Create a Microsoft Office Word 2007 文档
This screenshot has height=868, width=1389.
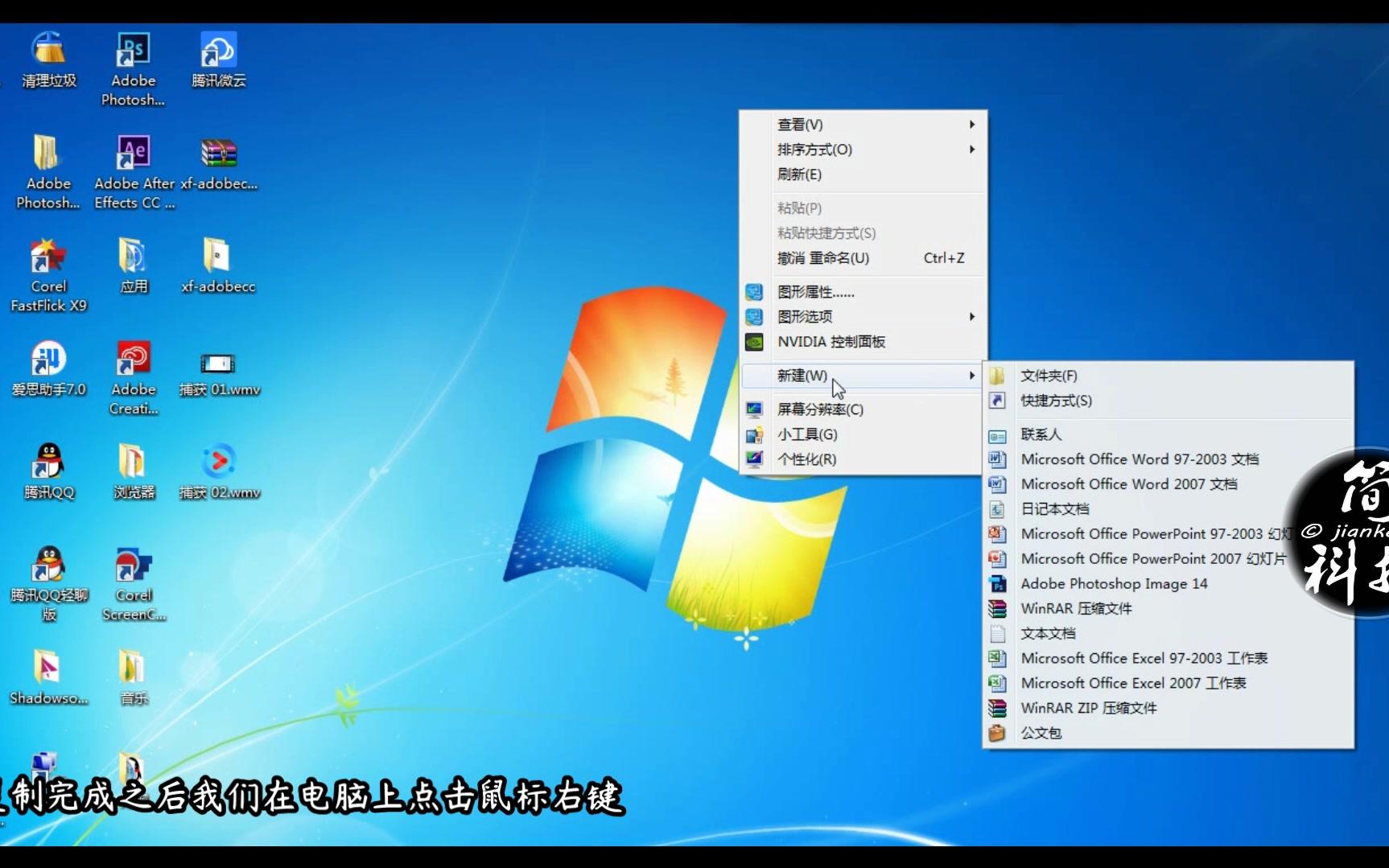(1168, 484)
